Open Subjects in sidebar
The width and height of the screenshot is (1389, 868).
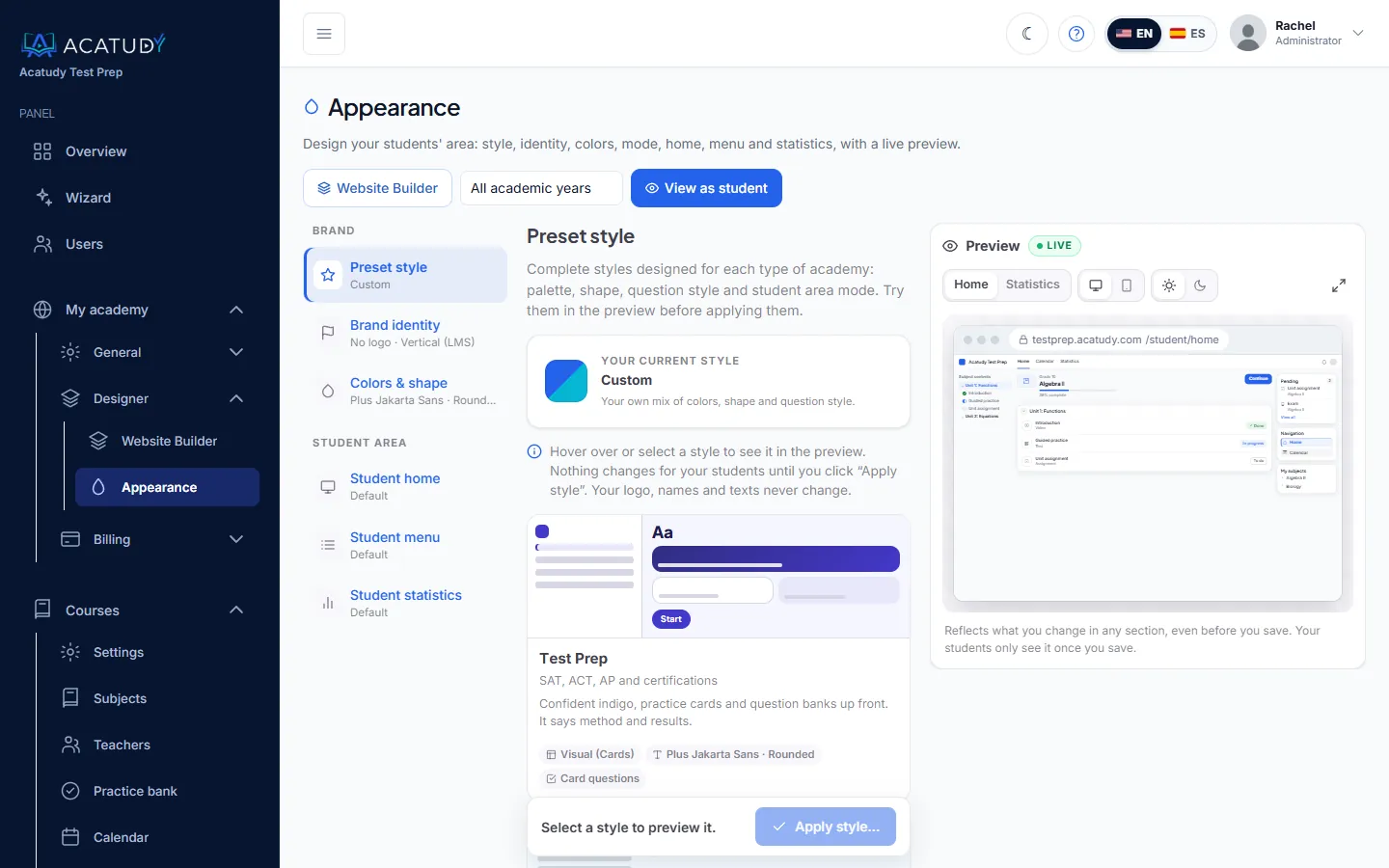tap(154, 698)
